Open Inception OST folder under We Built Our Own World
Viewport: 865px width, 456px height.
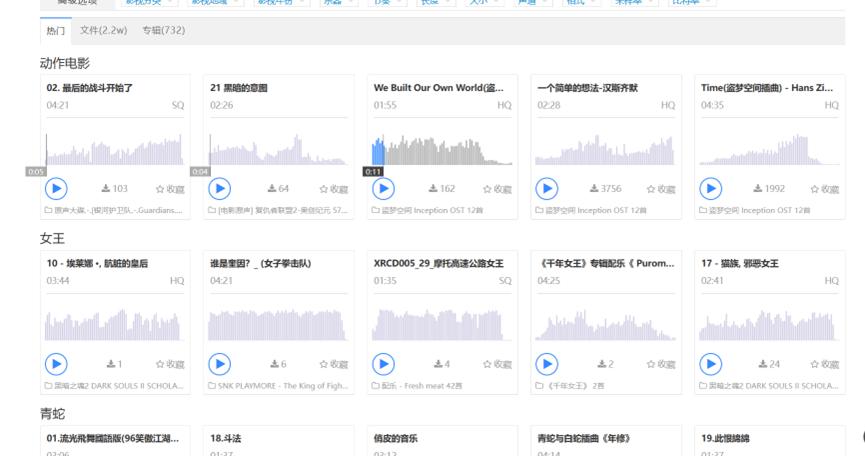pos(428,210)
